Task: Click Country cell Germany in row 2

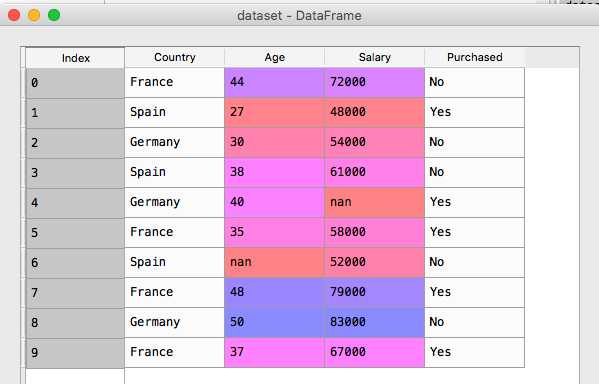Action: 175,142
